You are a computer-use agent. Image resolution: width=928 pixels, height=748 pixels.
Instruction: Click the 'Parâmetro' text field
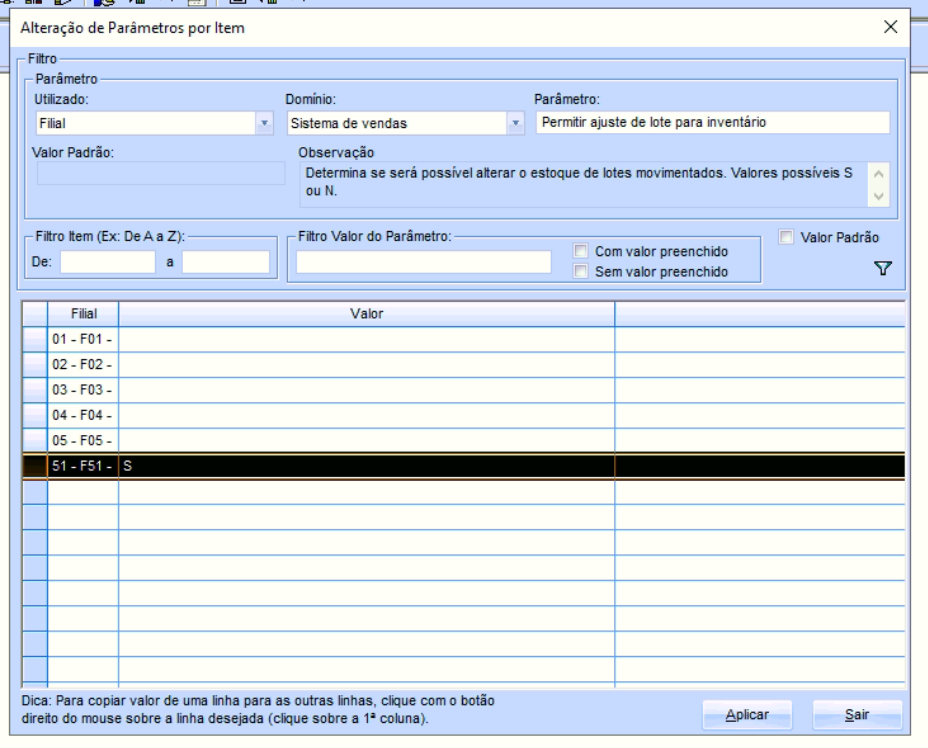pyautogui.click(x=712, y=122)
